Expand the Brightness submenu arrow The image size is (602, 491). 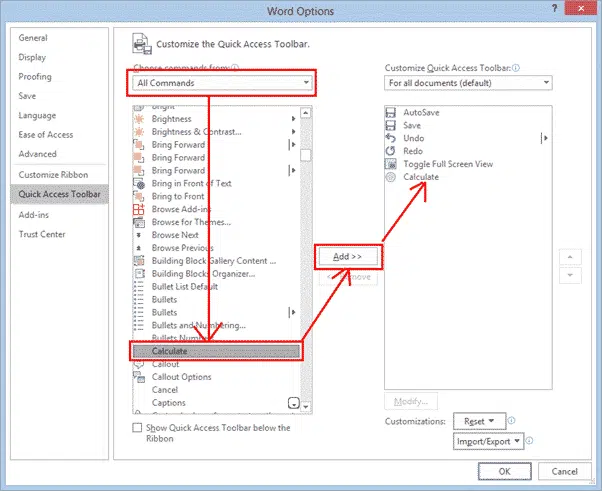click(293, 119)
